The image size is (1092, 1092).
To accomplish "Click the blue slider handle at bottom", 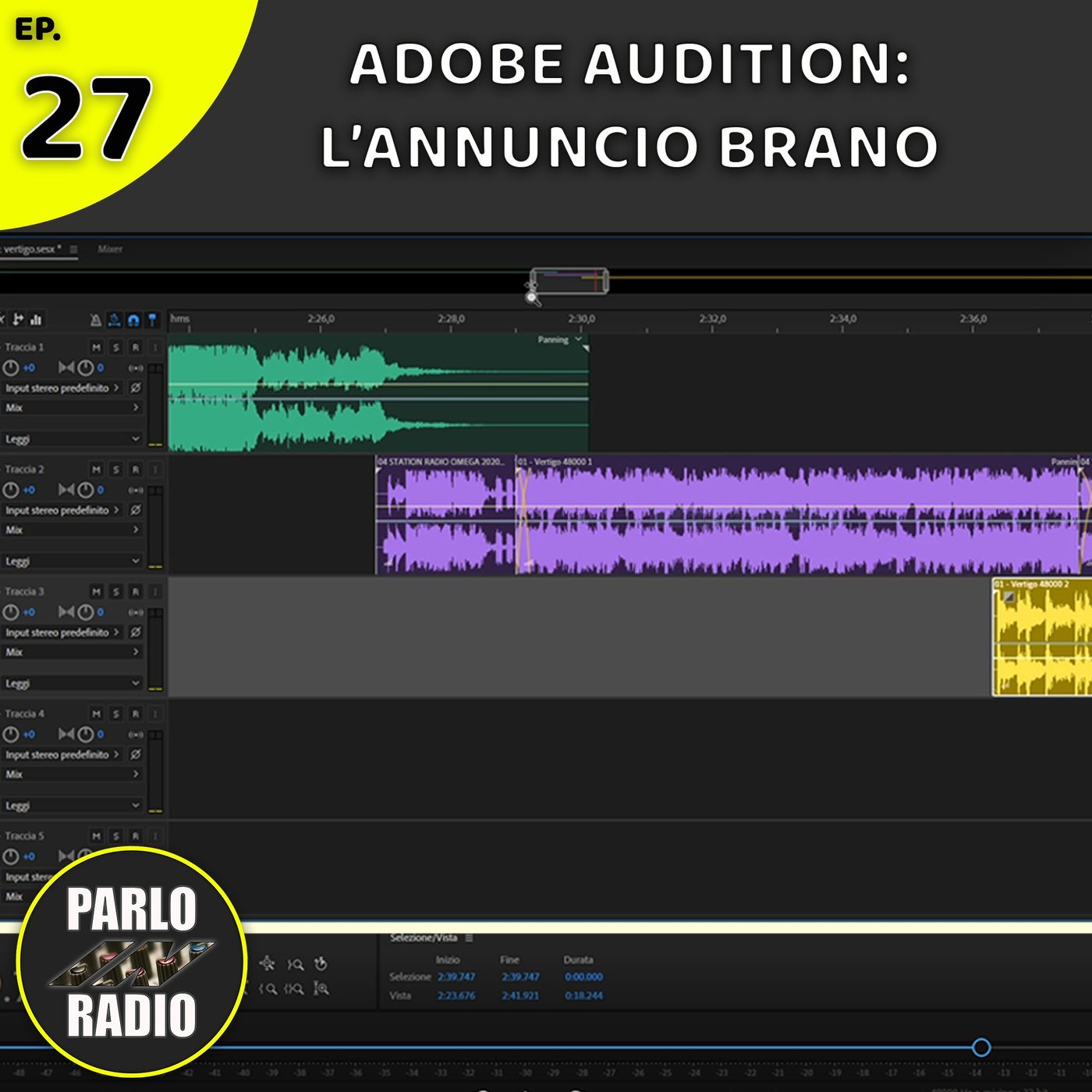I will click(981, 1048).
